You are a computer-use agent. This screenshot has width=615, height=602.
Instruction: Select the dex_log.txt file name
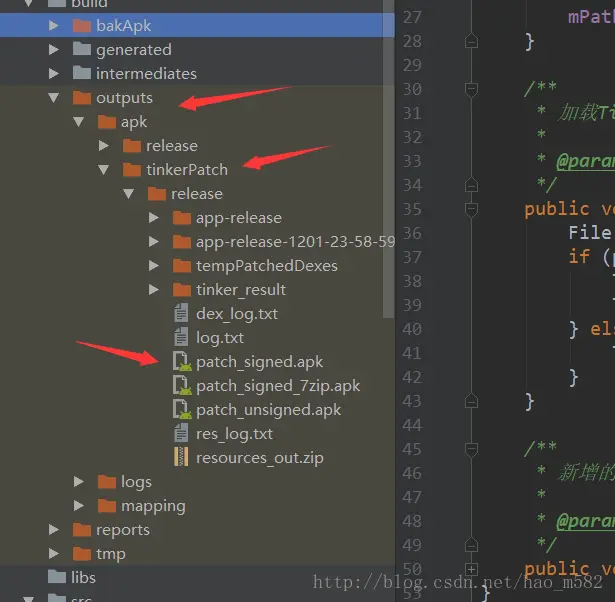coord(237,314)
